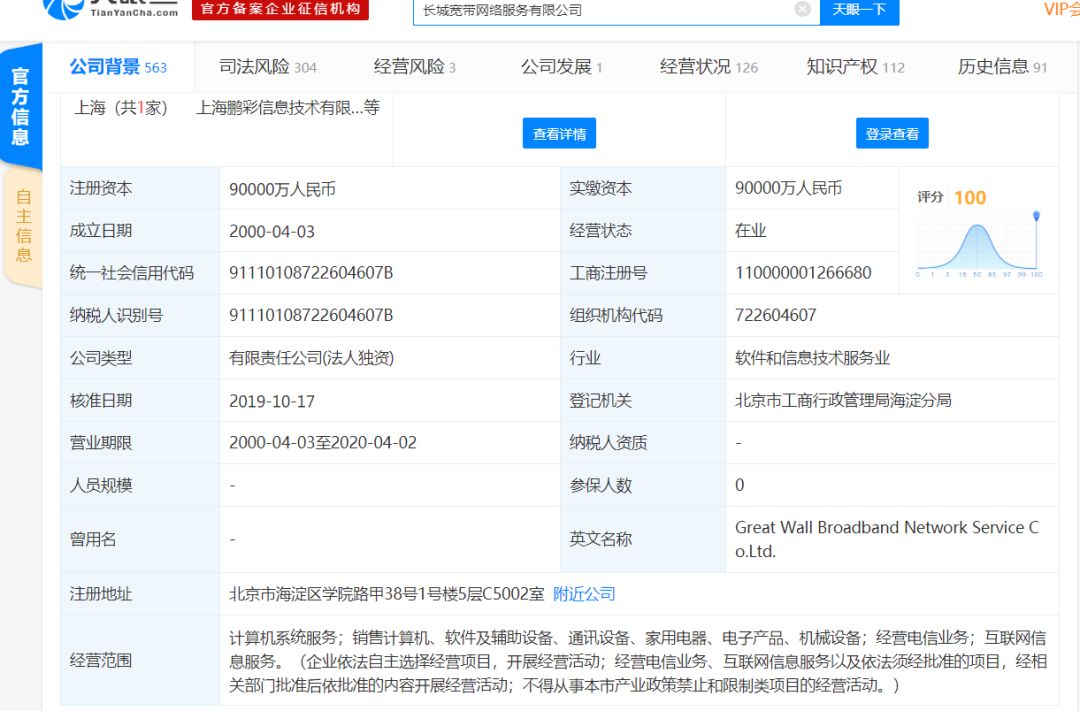Click the paid-in capital value next to 实缴资本
The image size is (1080, 711).
[x=788, y=188]
